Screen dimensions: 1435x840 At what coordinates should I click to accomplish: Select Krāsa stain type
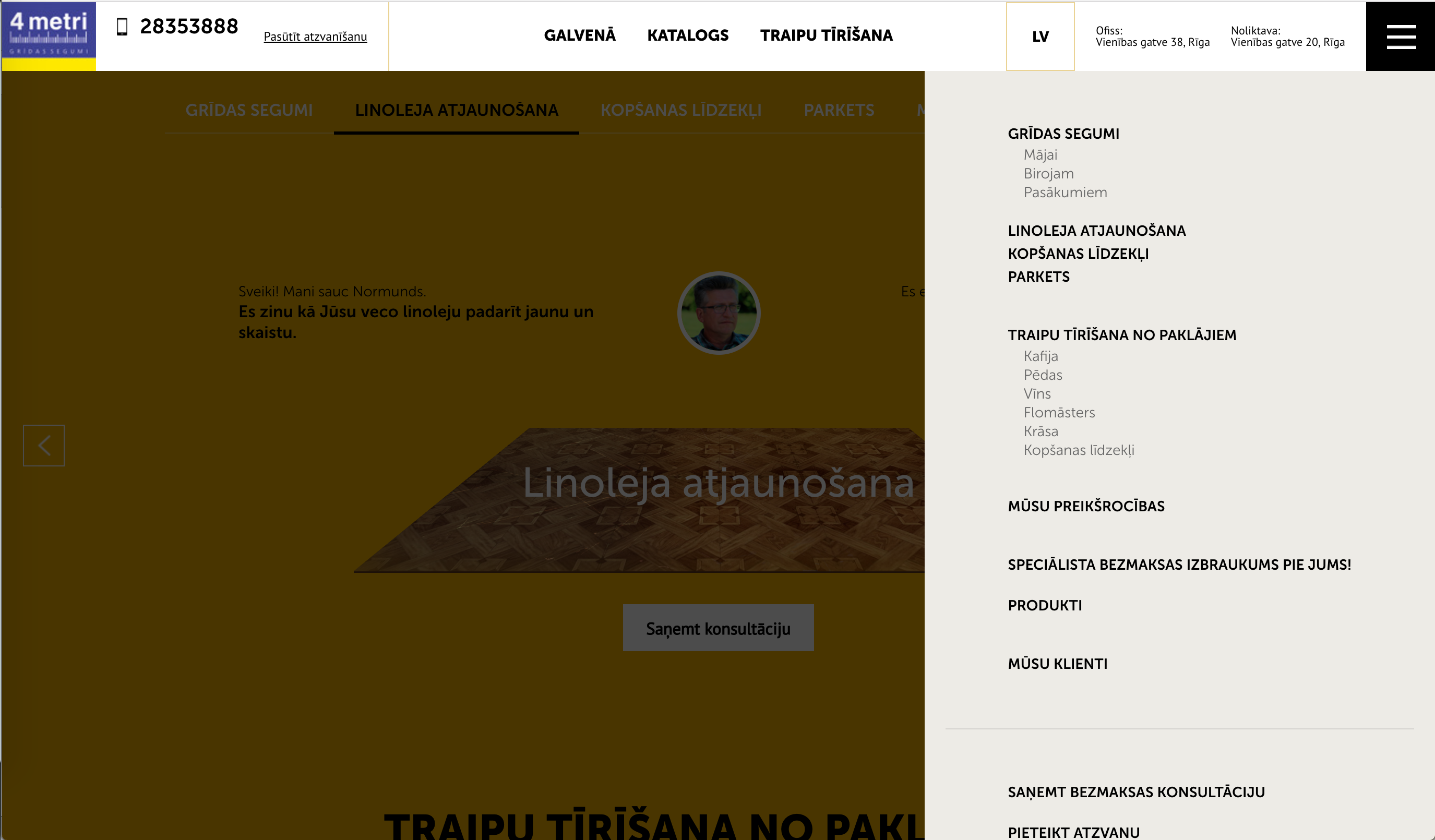click(1041, 431)
